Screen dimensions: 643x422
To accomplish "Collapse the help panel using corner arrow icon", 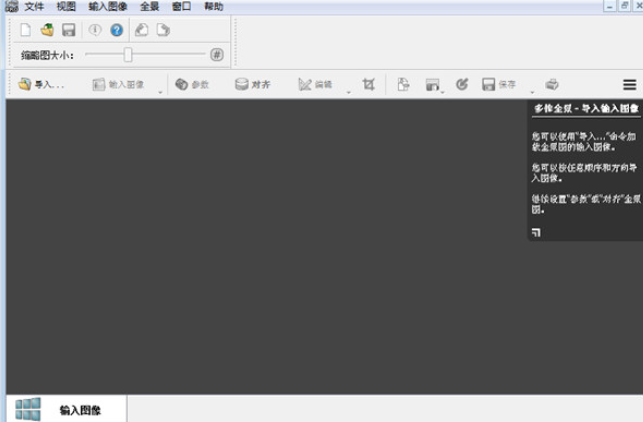I will (x=536, y=233).
